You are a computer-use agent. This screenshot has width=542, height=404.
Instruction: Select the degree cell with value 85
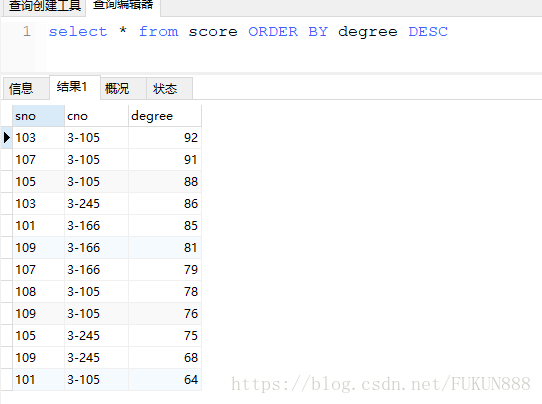[x=165, y=226]
